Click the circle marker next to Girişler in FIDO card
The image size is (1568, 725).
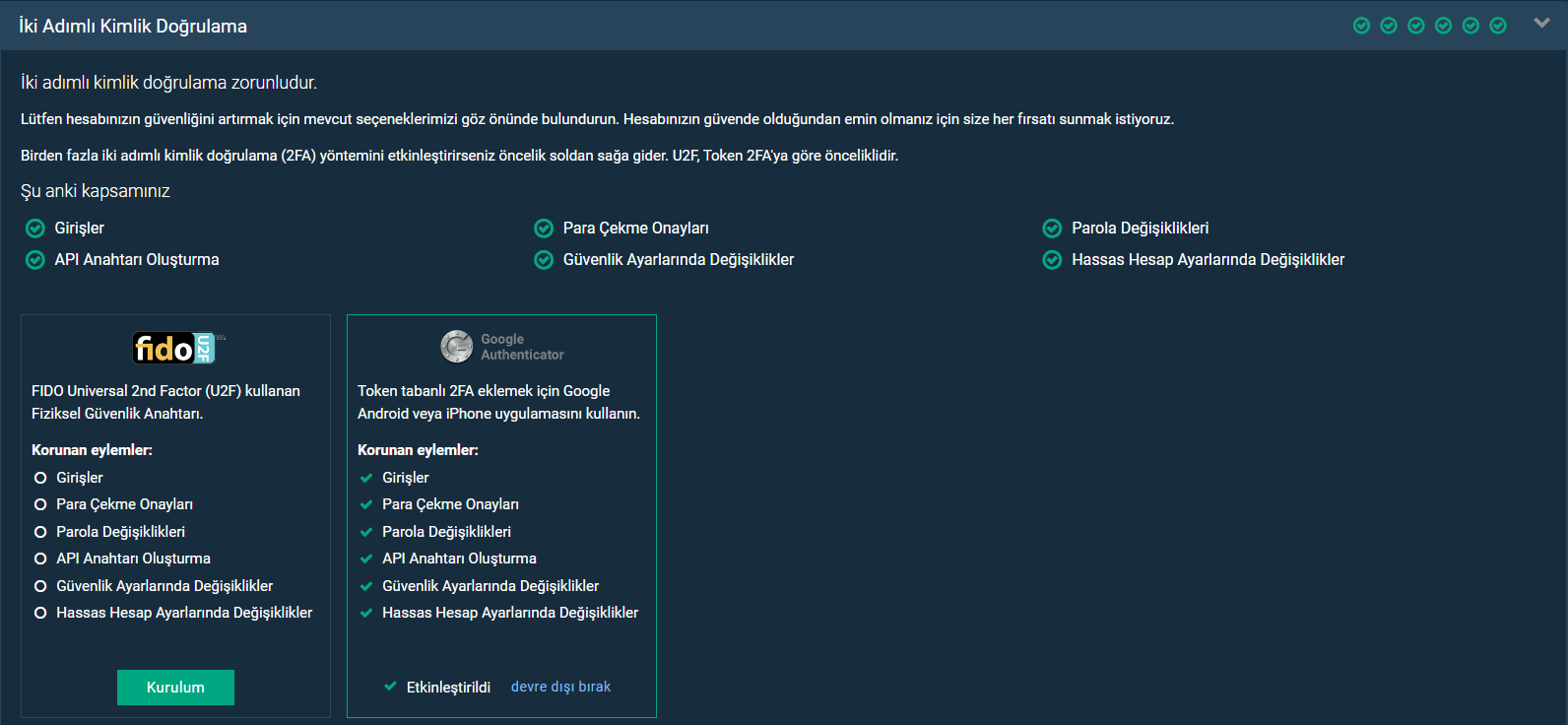point(40,478)
